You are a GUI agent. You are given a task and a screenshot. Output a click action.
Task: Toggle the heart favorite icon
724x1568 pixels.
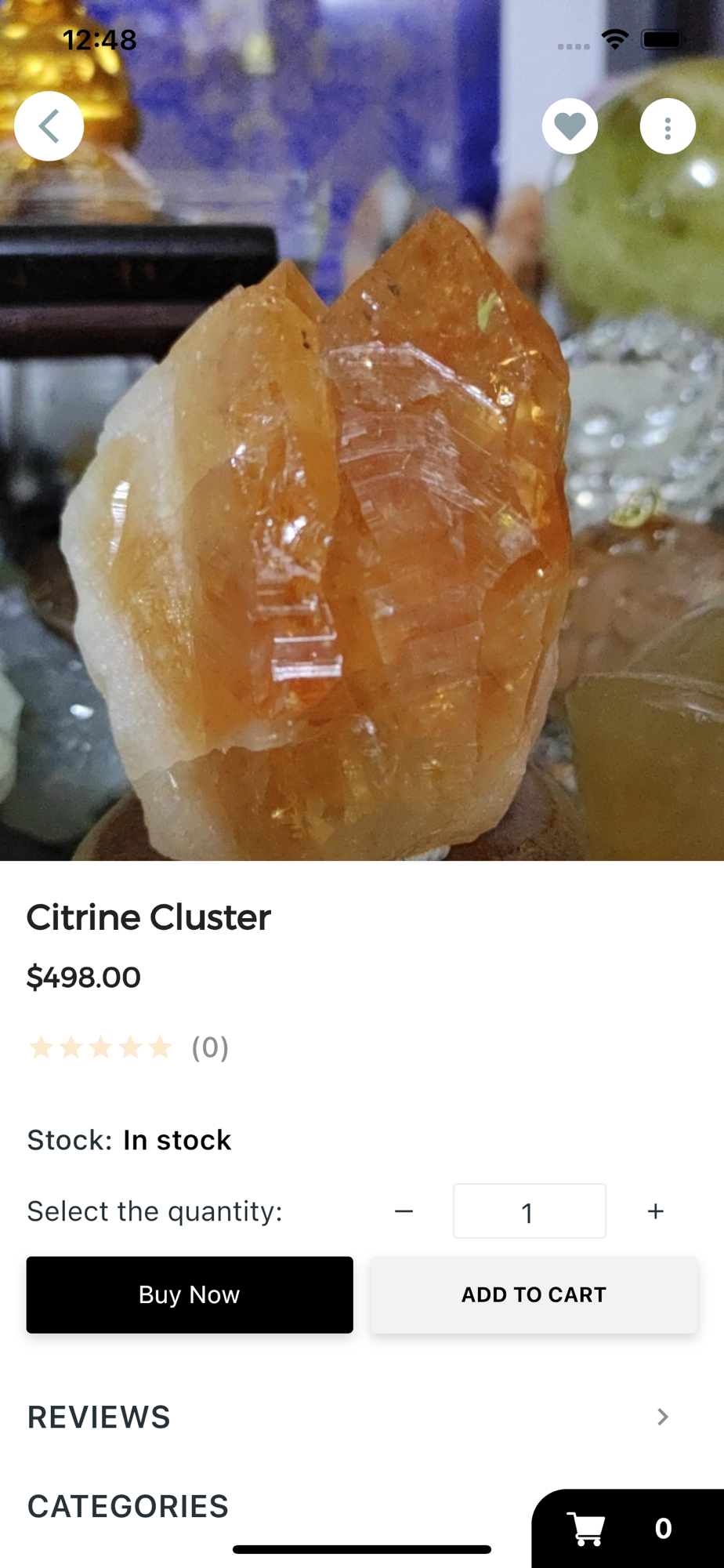[570, 126]
